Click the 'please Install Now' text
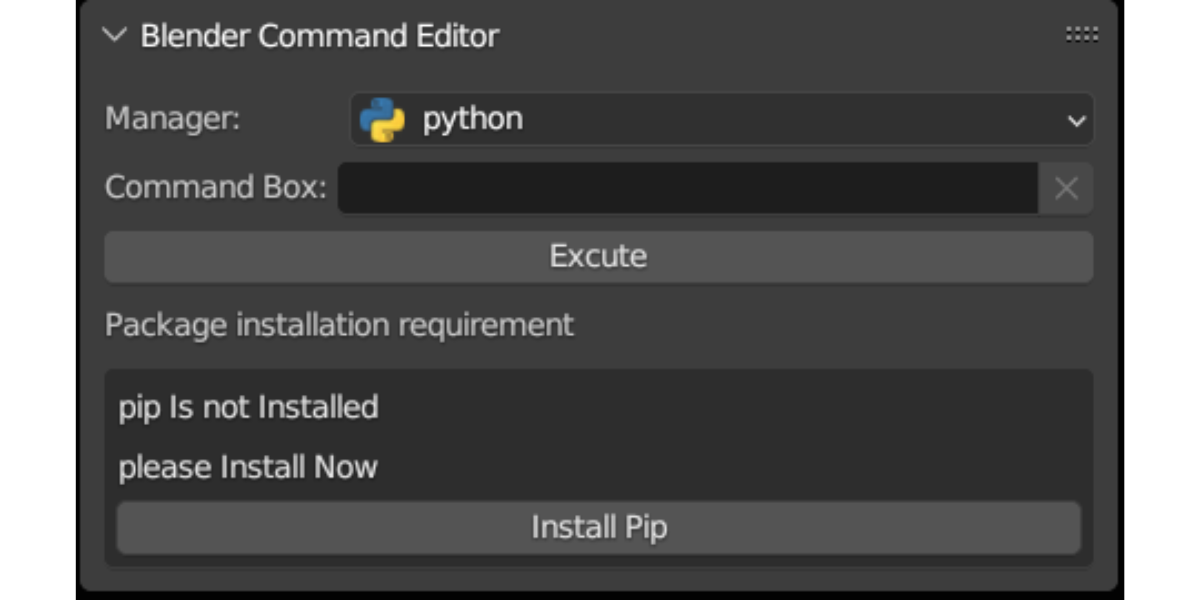This screenshot has height=600, width=1200. pos(248,467)
